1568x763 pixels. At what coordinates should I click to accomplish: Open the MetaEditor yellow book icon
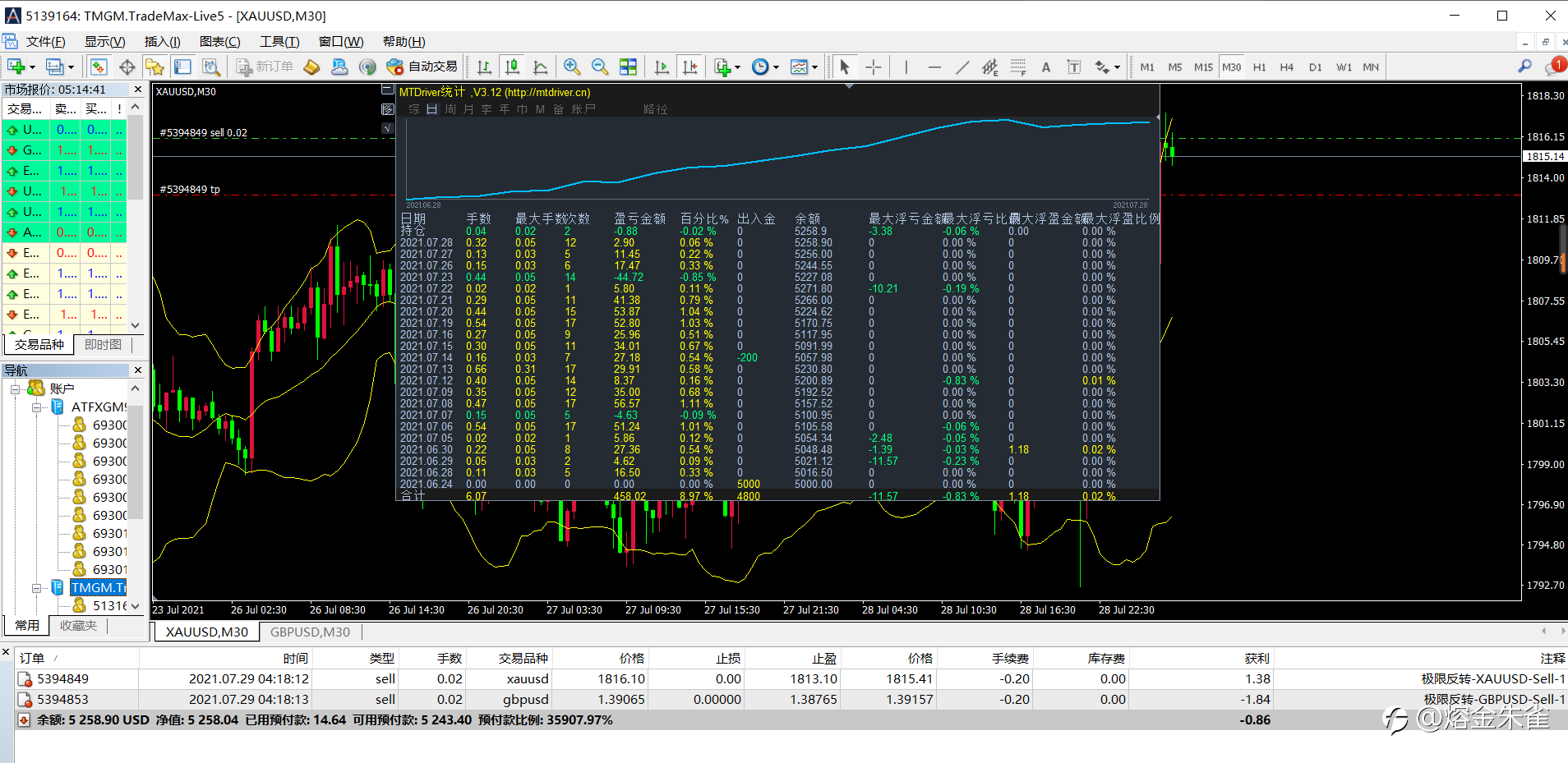[311, 67]
